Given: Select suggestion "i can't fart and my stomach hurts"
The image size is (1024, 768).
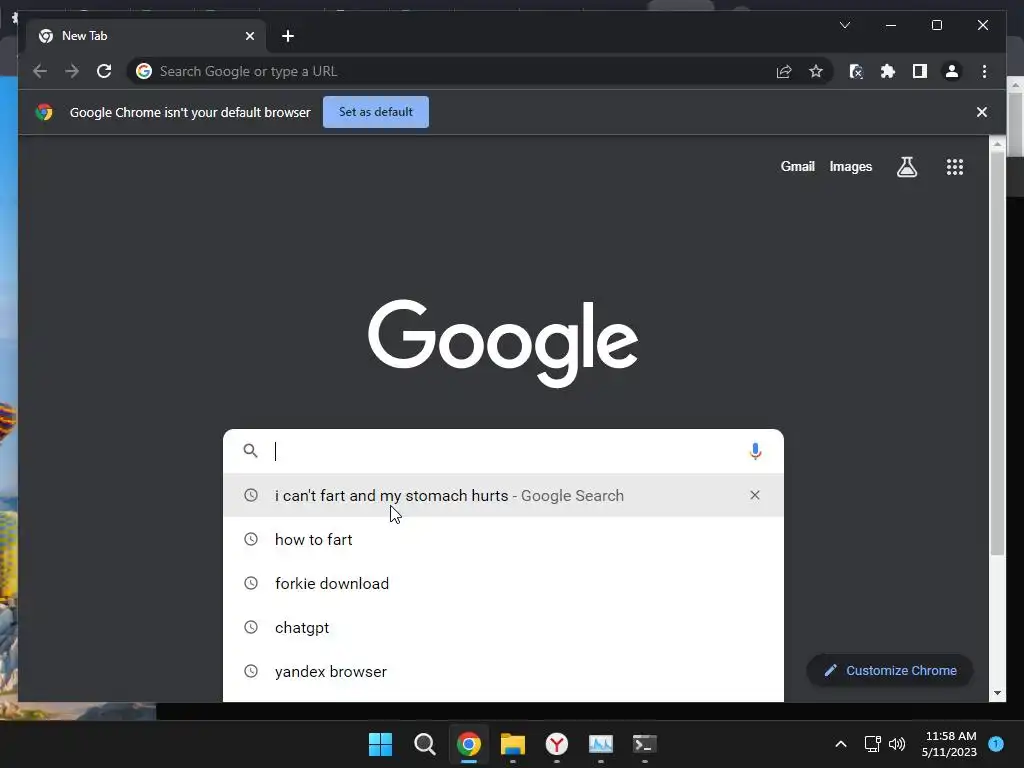Looking at the screenshot, I should click(503, 495).
